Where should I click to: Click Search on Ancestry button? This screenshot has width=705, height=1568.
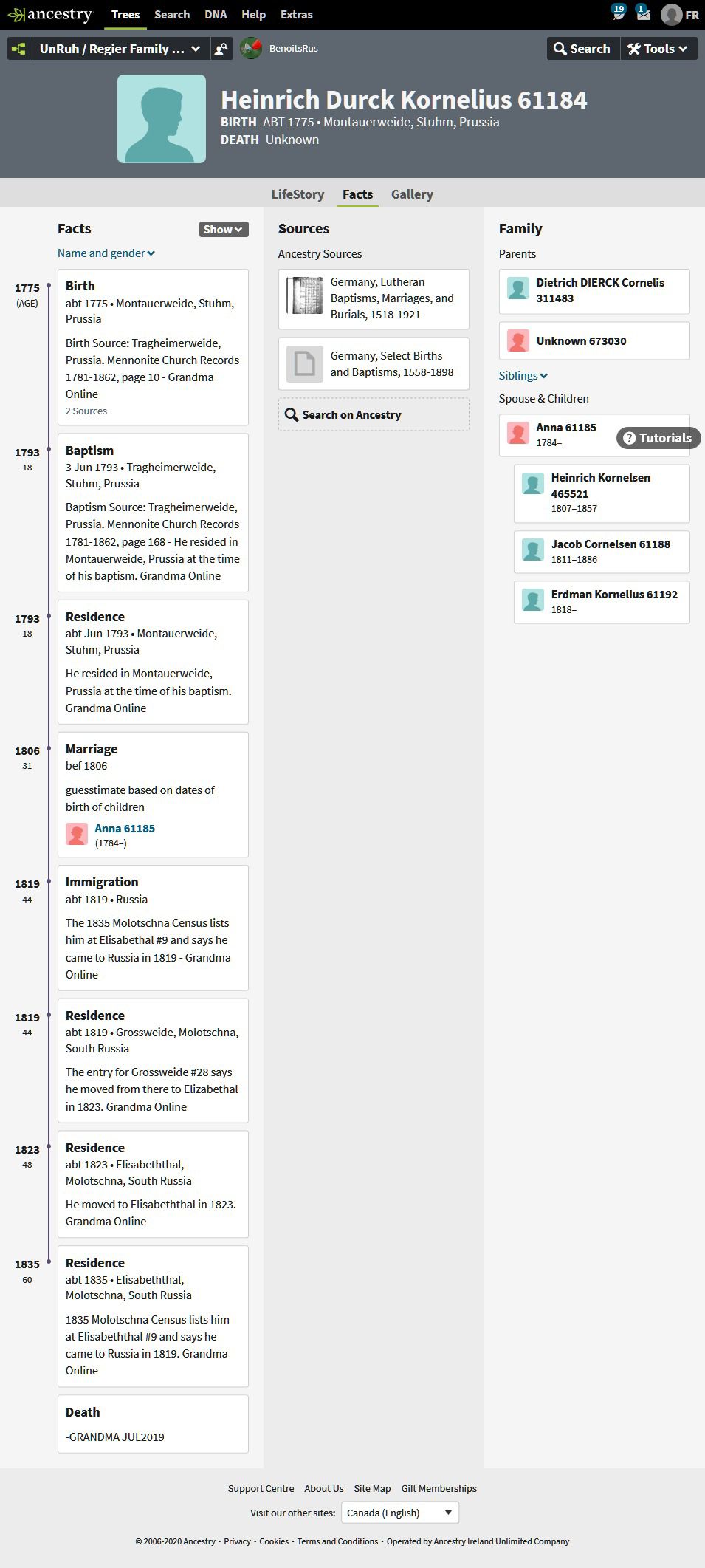click(x=374, y=415)
